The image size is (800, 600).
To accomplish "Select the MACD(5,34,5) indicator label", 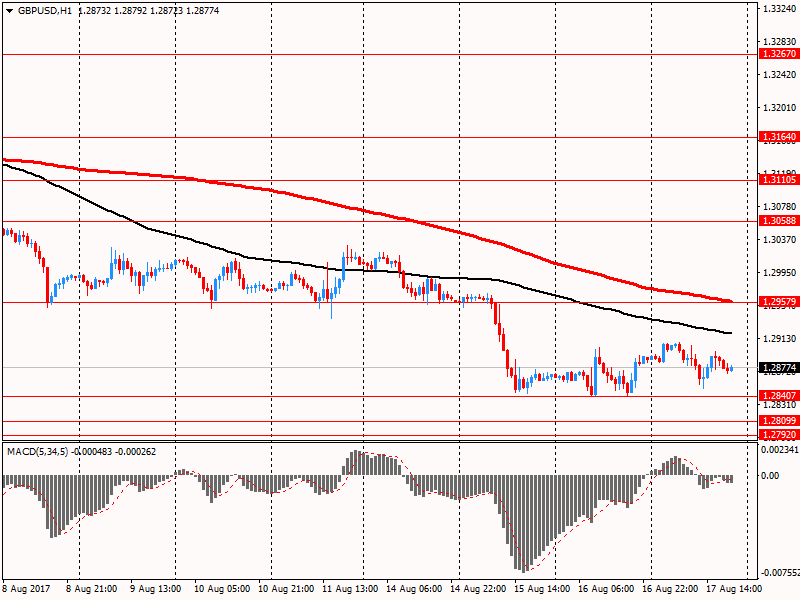I will pos(37,452).
